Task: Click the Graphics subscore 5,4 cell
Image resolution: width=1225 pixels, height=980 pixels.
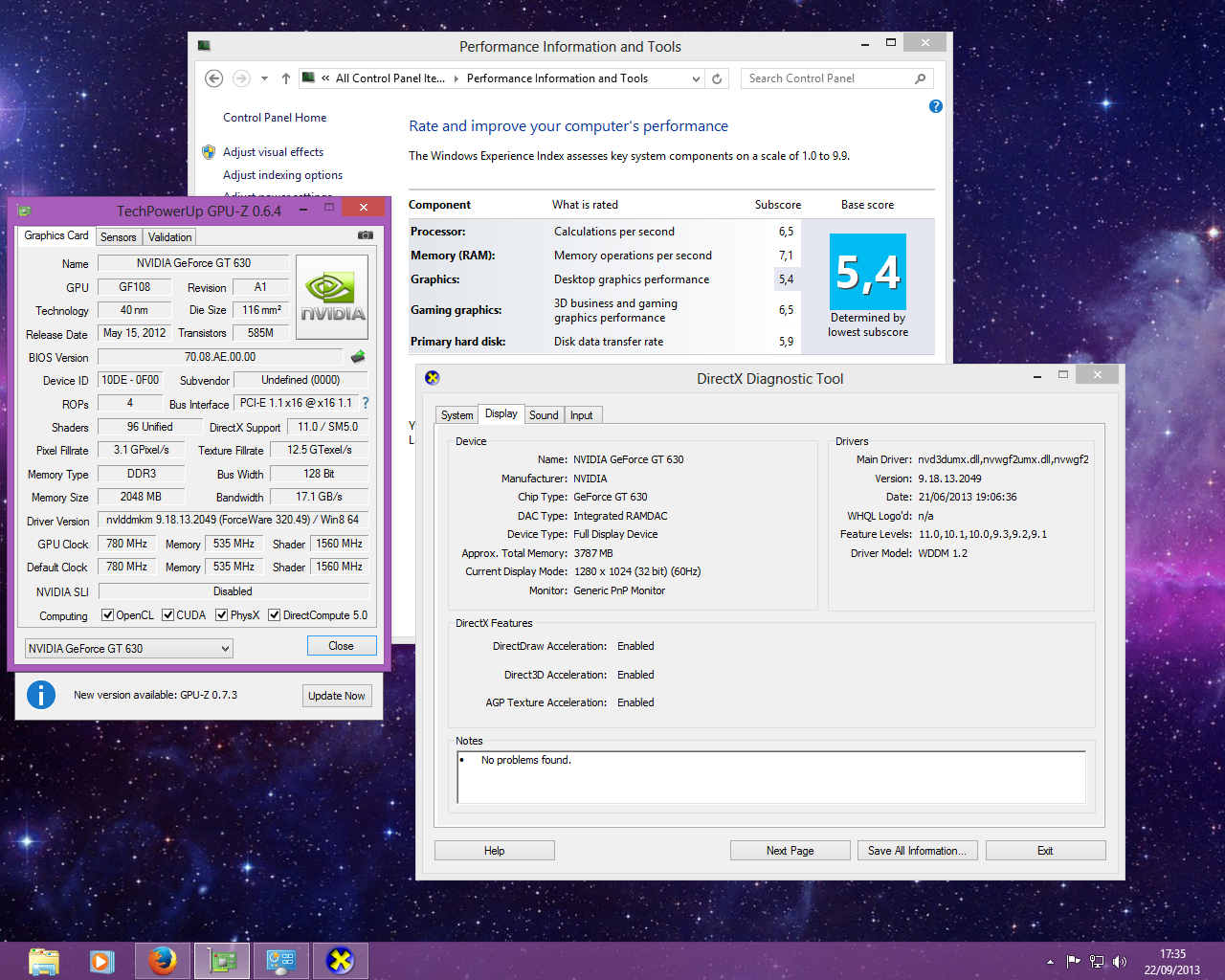Action: point(786,279)
